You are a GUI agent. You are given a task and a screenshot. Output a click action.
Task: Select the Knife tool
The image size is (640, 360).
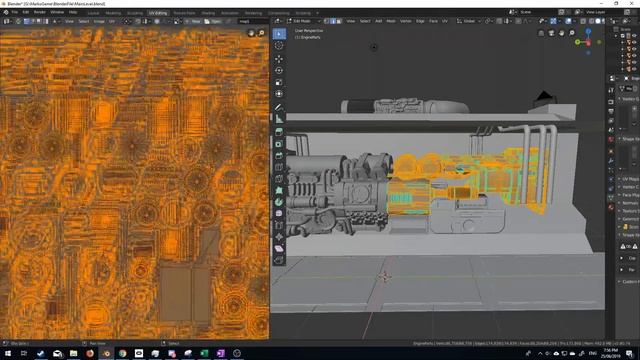click(x=279, y=179)
